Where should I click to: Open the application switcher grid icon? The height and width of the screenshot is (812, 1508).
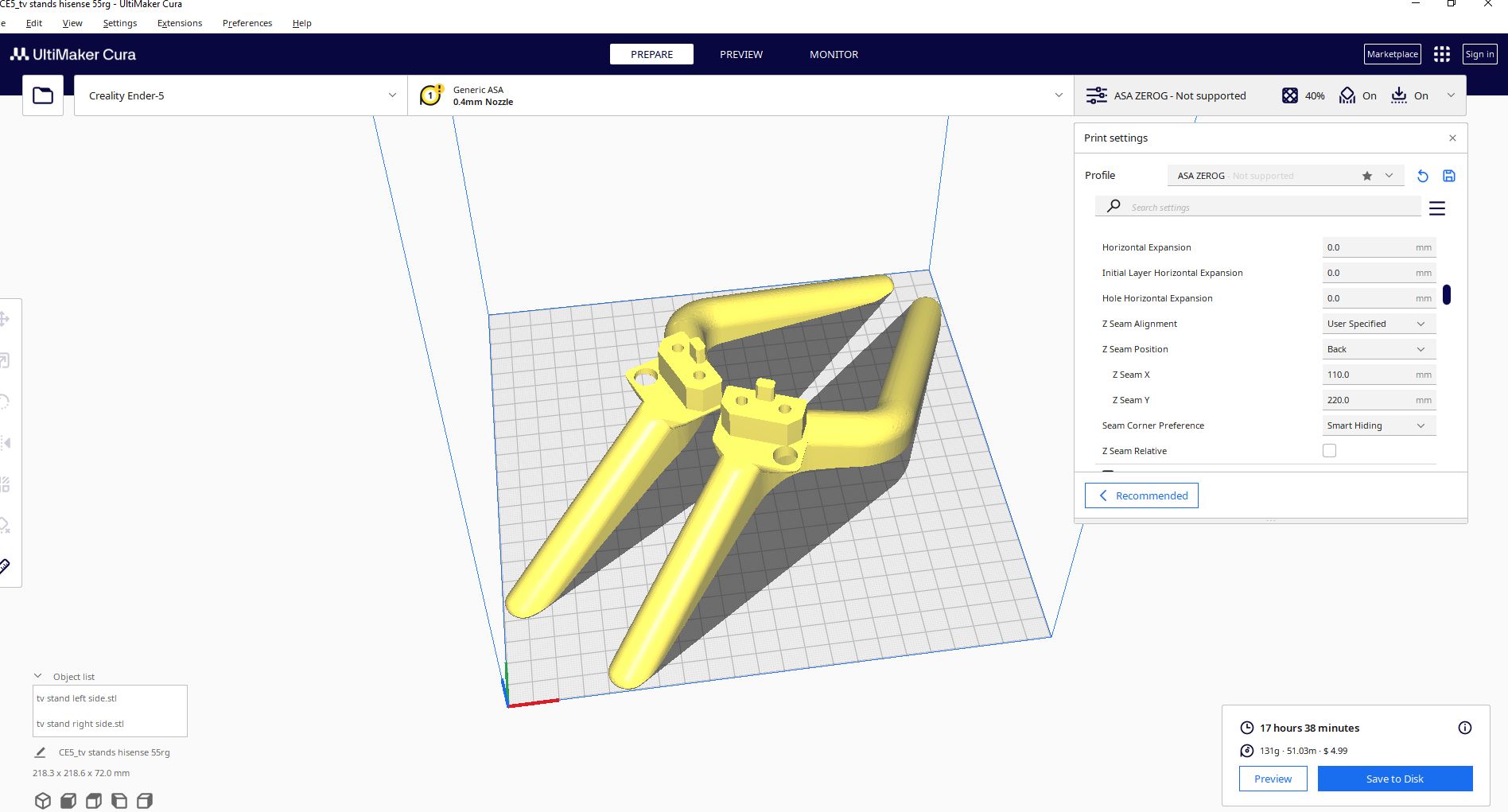1442,54
